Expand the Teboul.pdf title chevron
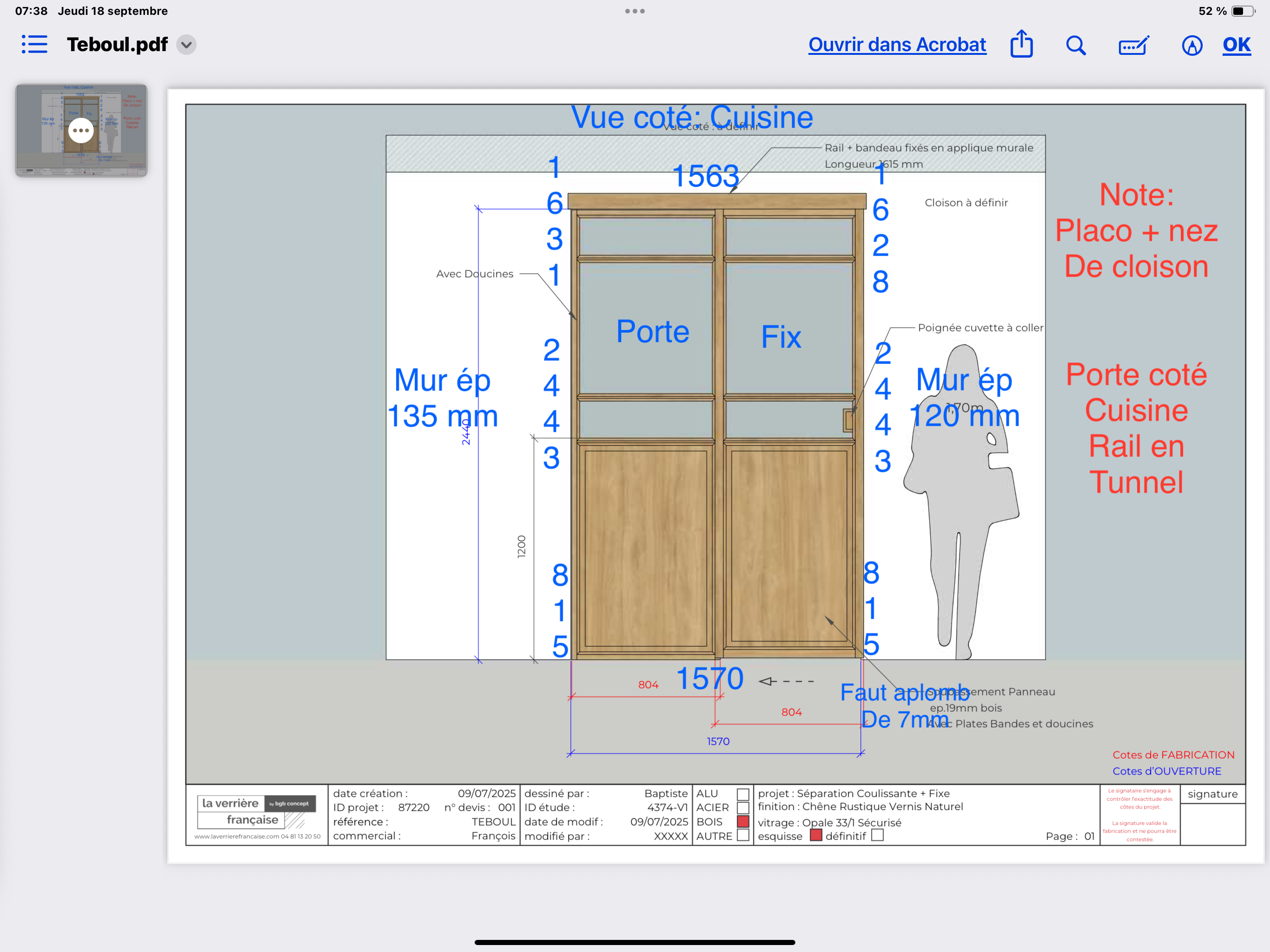Viewport: 1270px width, 952px height. pos(186,45)
